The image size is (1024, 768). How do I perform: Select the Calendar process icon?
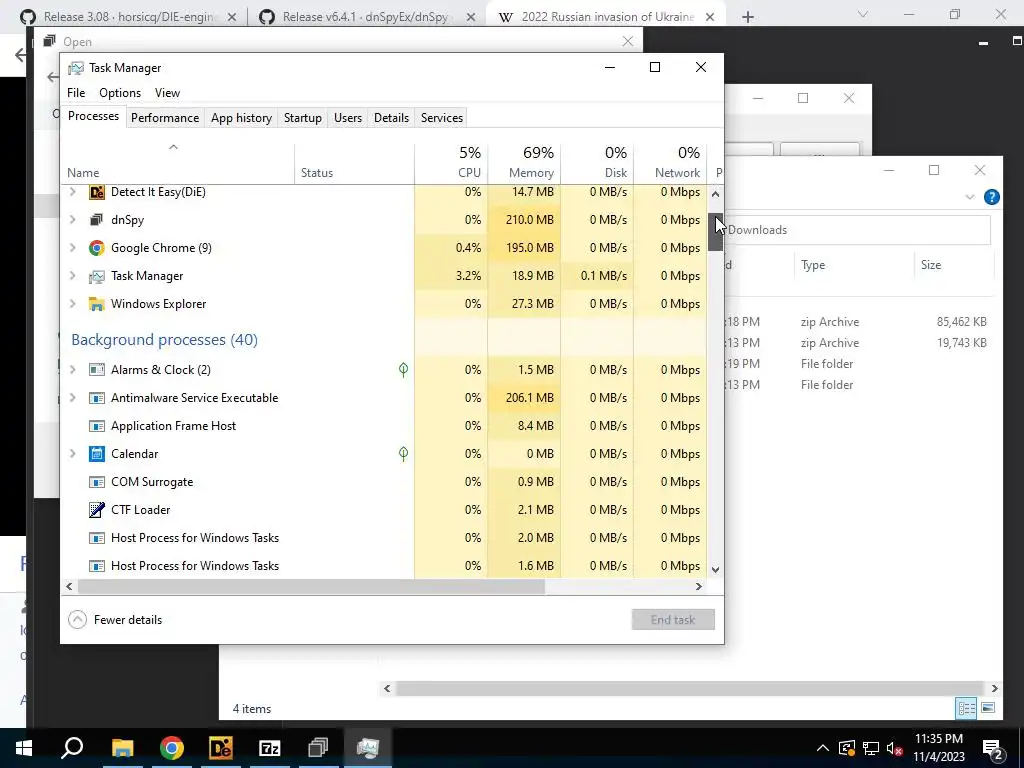coord(97,454)
